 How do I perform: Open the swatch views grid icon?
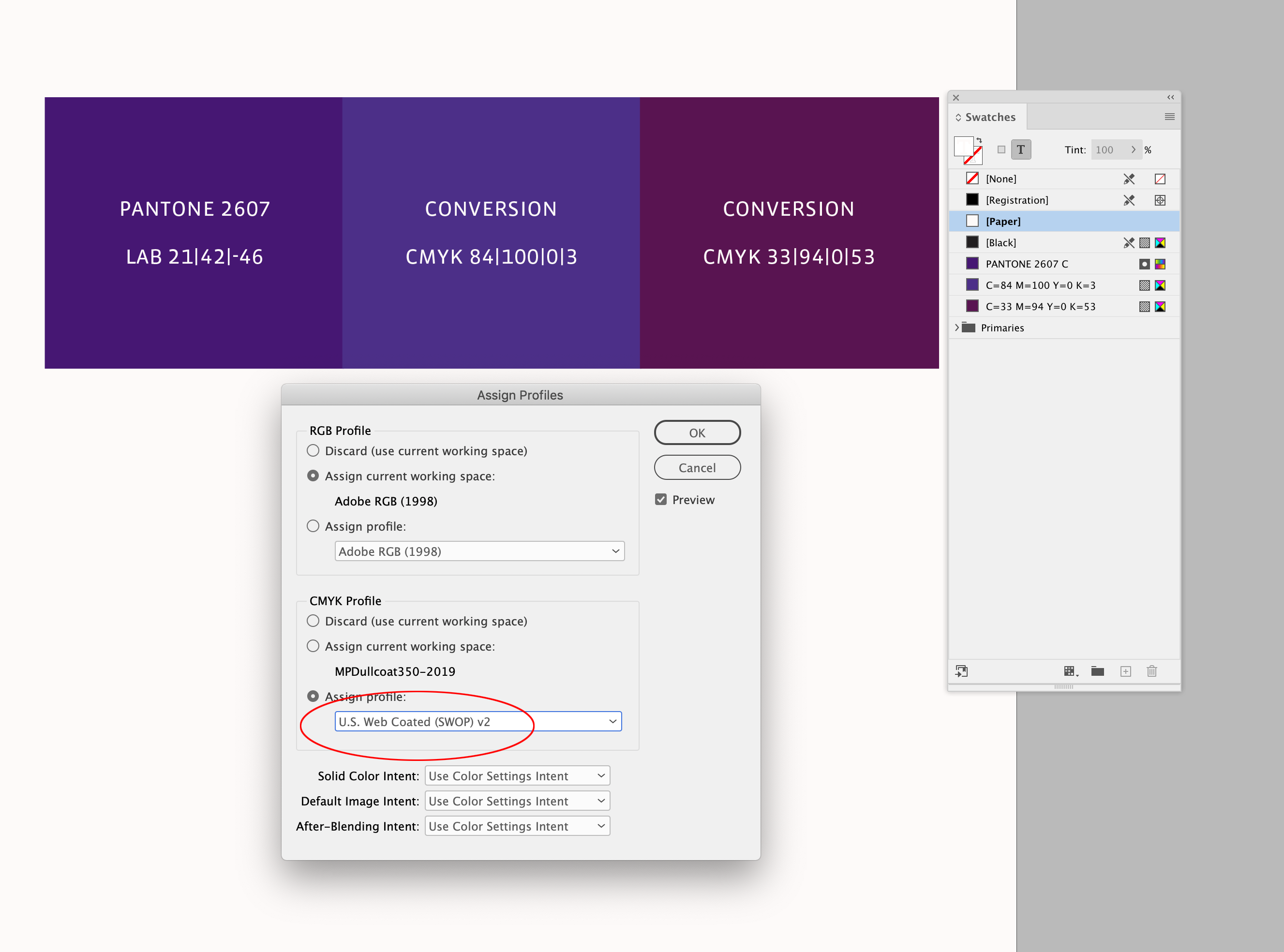tap(1070, 671)
